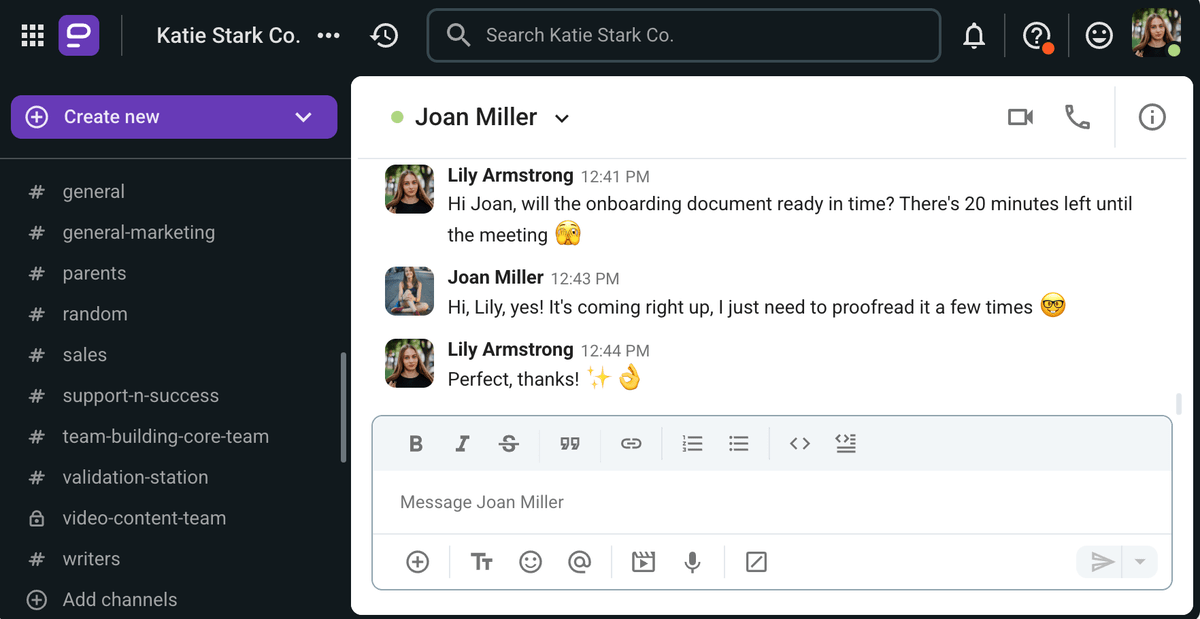
Task: Click the 12:44 PM message timestamp
Action: [x=615, y=351]
